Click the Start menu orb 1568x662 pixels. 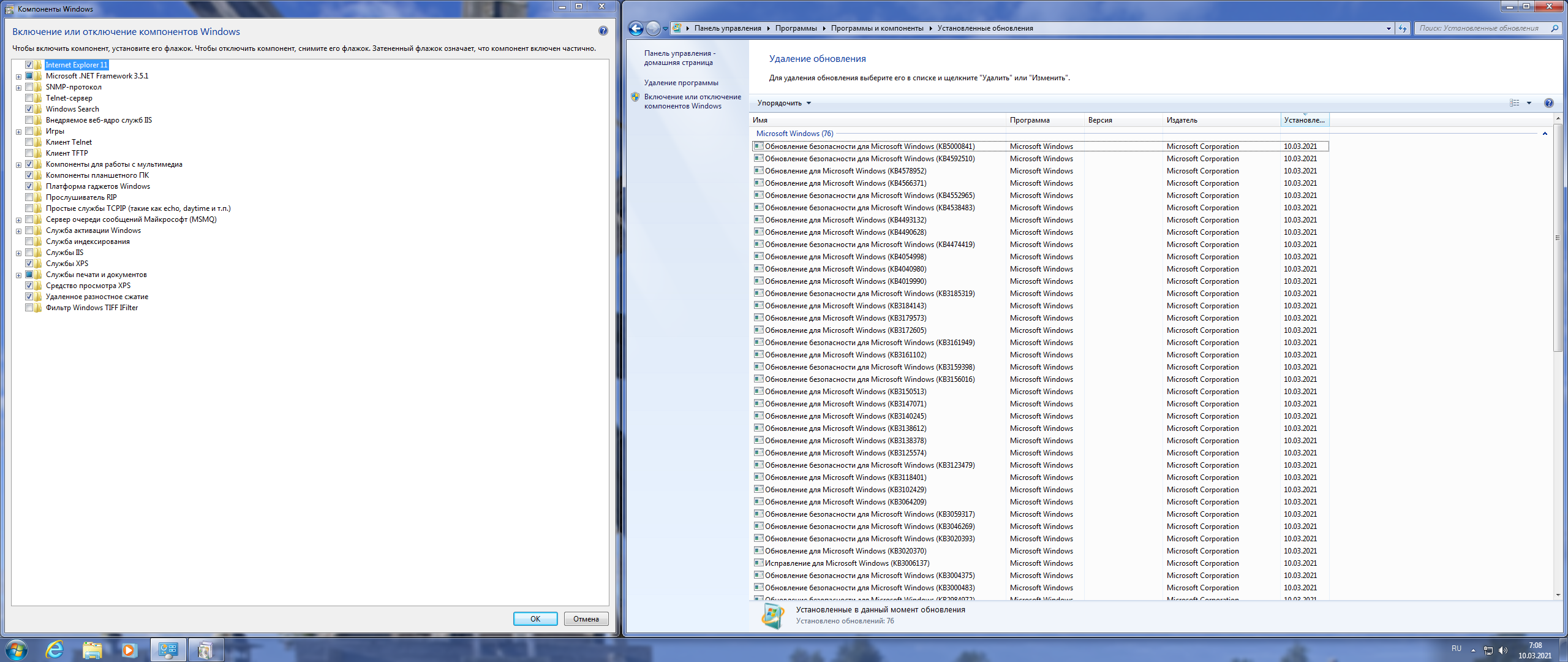coord(17,649)
